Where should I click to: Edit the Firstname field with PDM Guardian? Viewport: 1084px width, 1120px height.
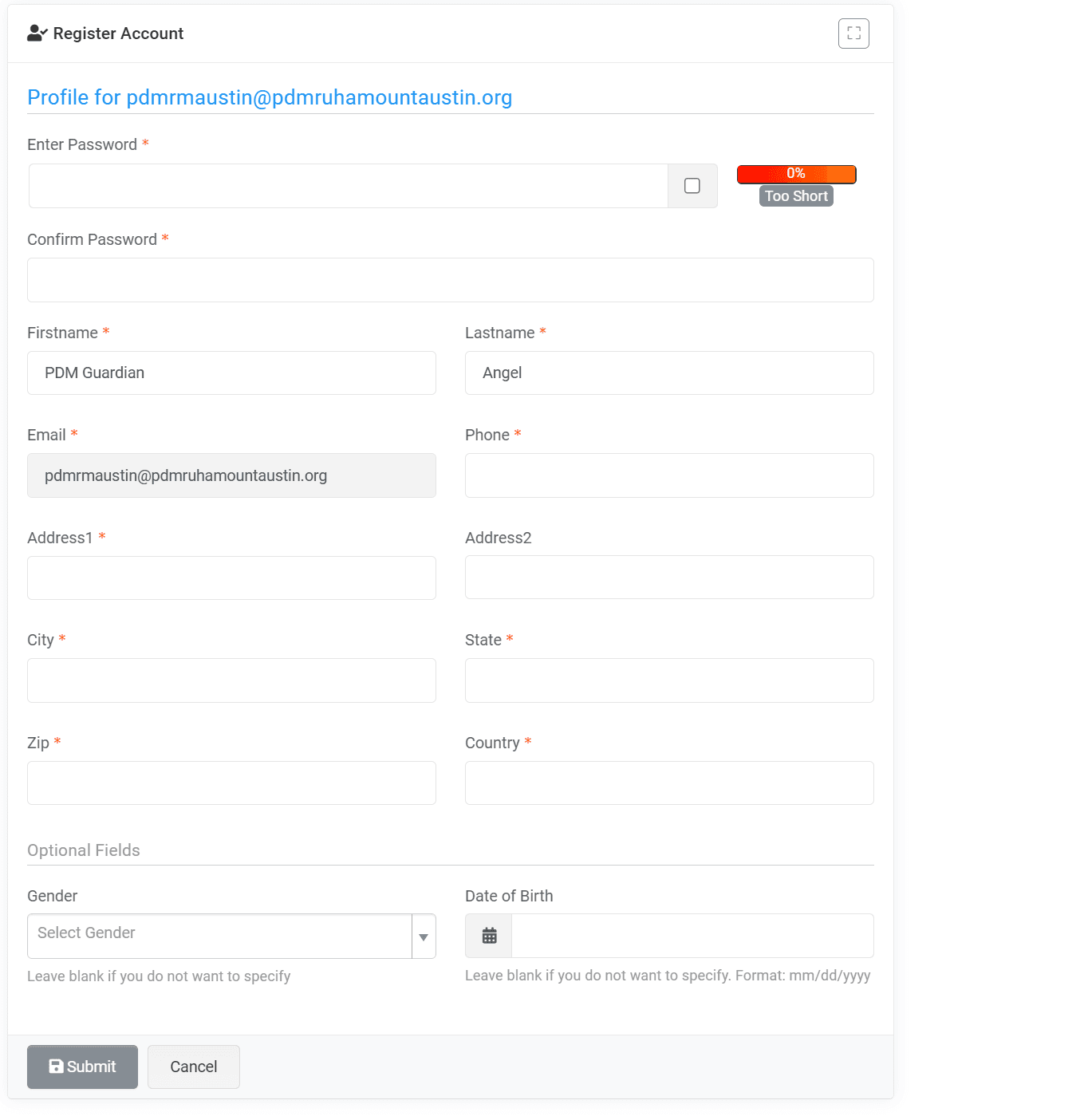[231, 373]
